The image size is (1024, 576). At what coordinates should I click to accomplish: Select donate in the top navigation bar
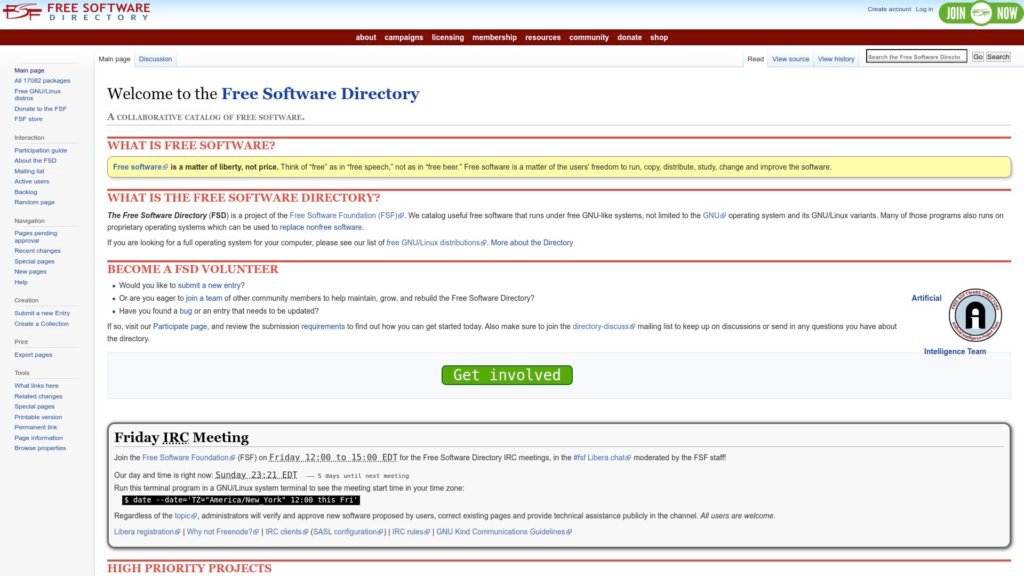coord(630,37)
